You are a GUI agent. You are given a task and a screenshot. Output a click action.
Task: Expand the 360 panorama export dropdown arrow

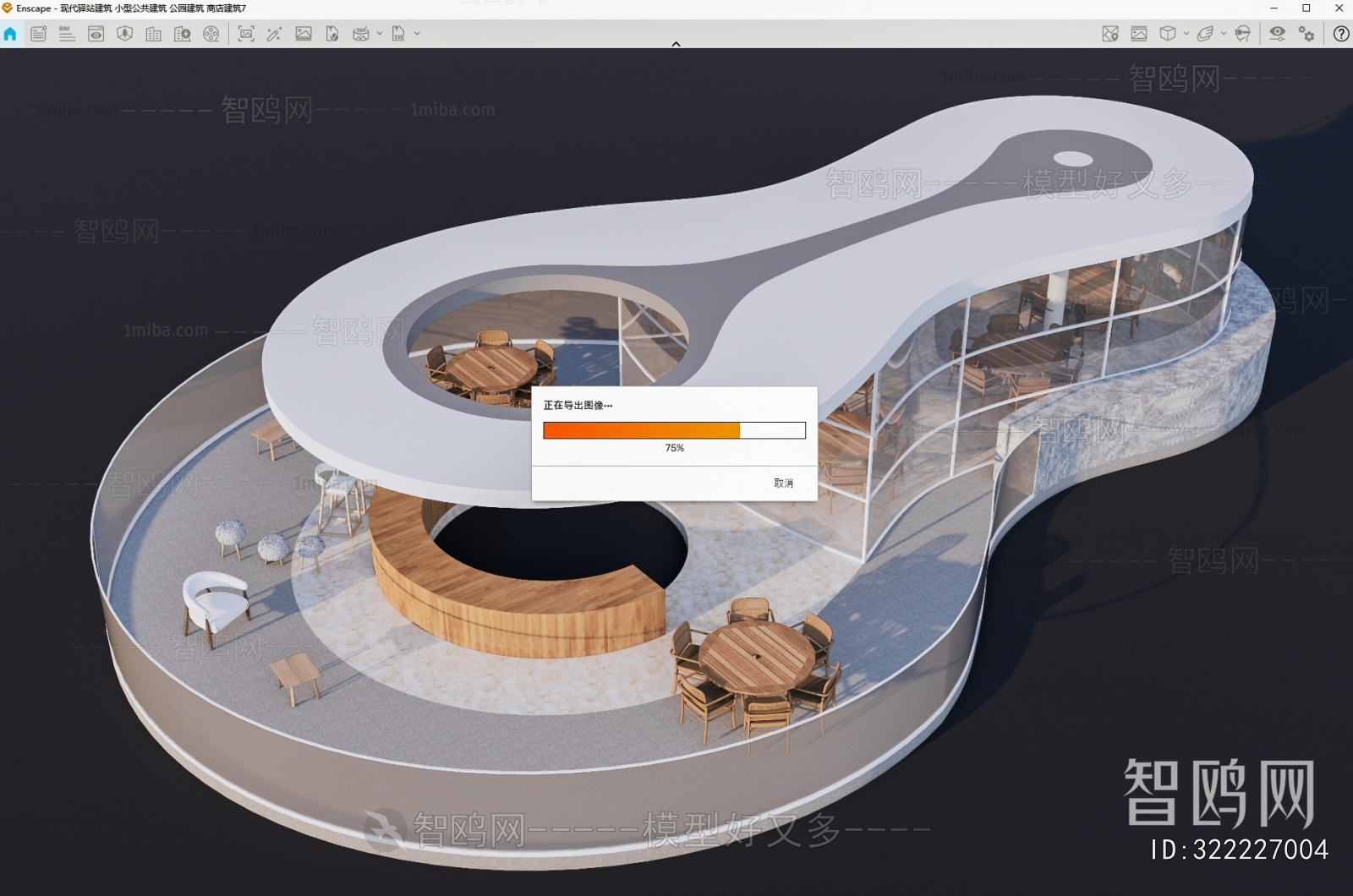click(379, 34)
